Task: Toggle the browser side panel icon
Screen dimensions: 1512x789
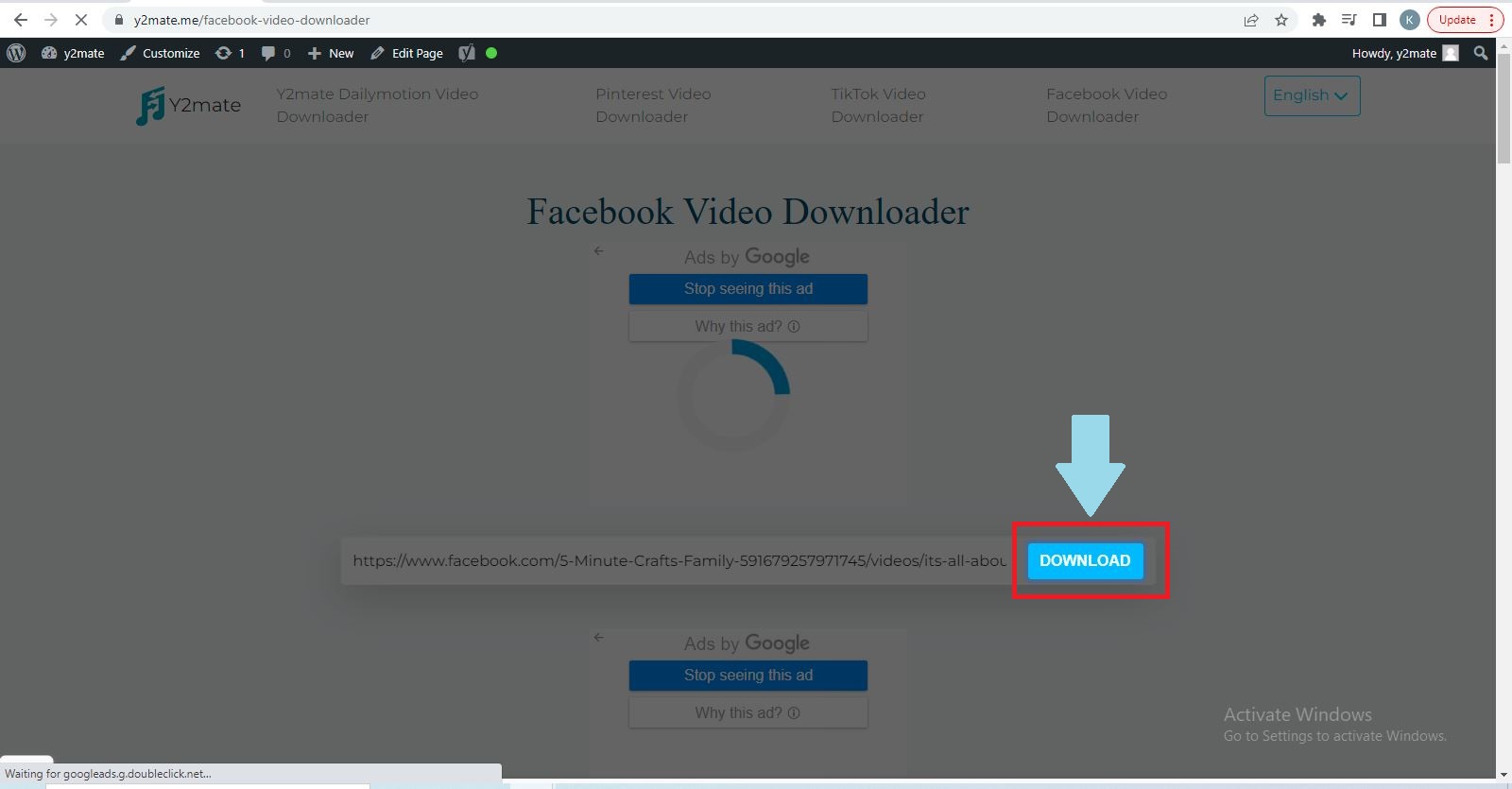Action: pyautogui.click(x=1380, y=20)
